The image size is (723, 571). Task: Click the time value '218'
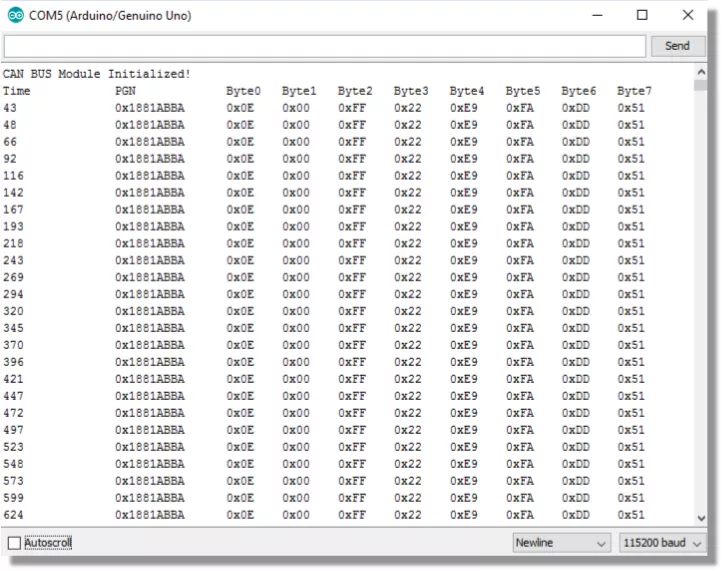13,244
